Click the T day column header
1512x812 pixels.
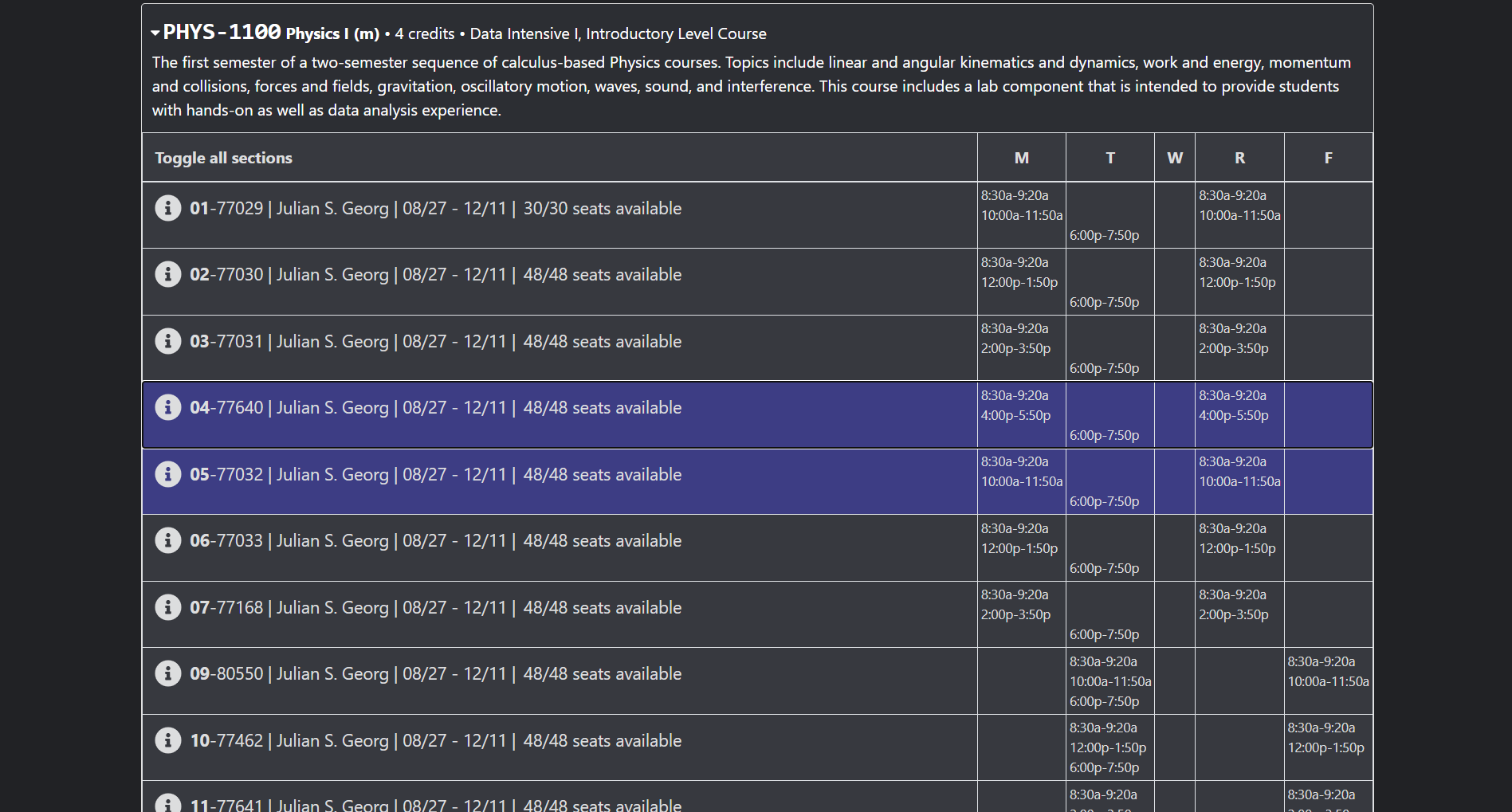[x=1110, y=158]
